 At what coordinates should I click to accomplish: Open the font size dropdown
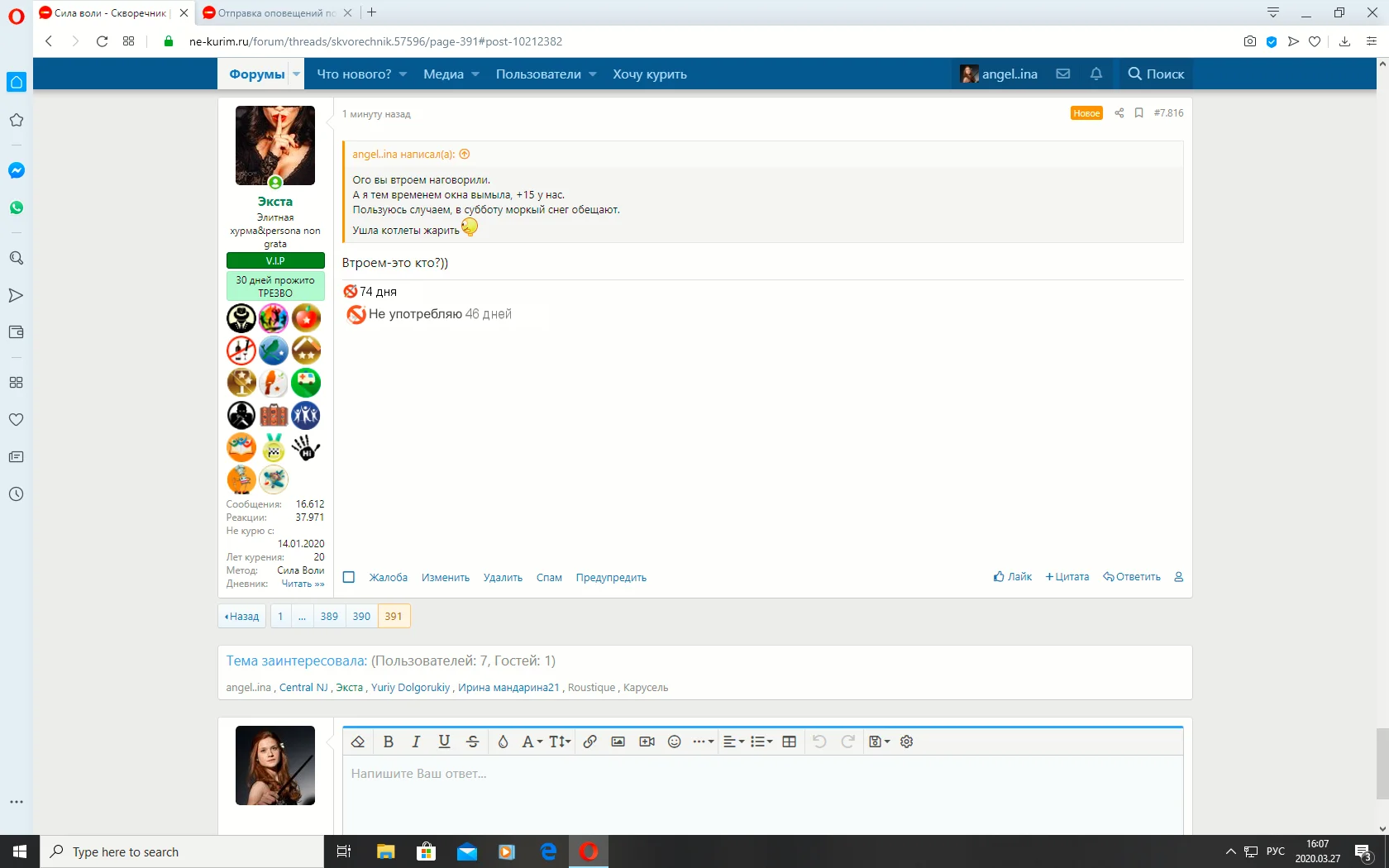click(x=560, y=742)
